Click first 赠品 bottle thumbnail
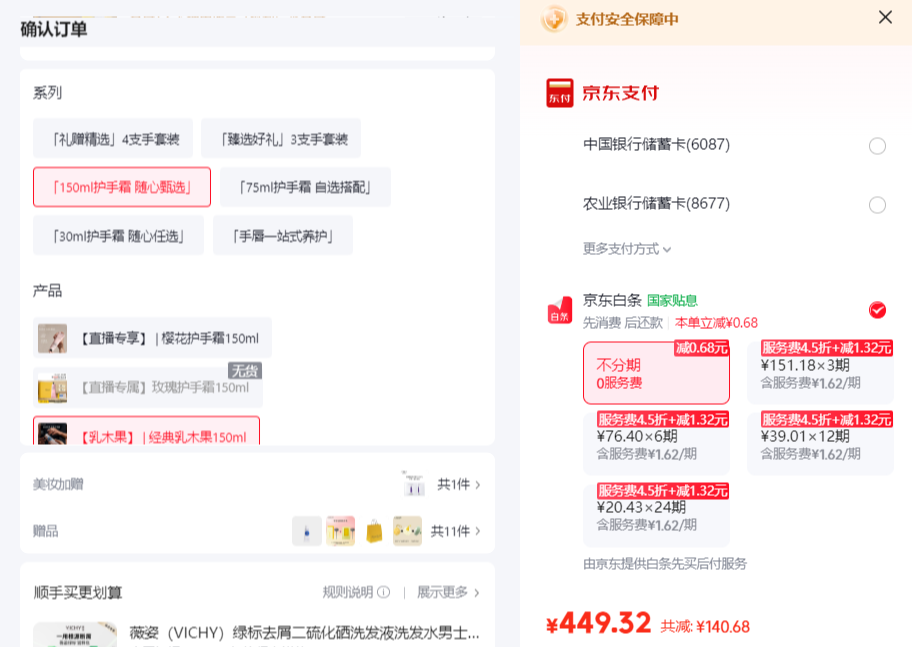The image size is (912, 647). (307, 531)
